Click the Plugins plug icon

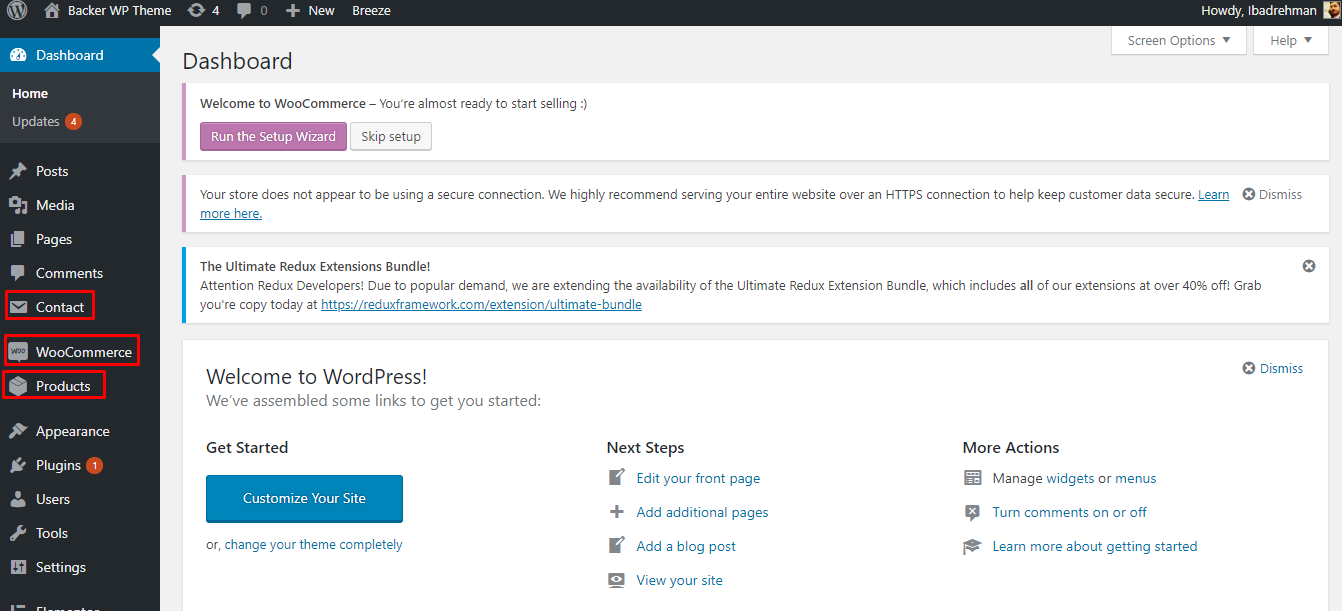coord(18,465)
